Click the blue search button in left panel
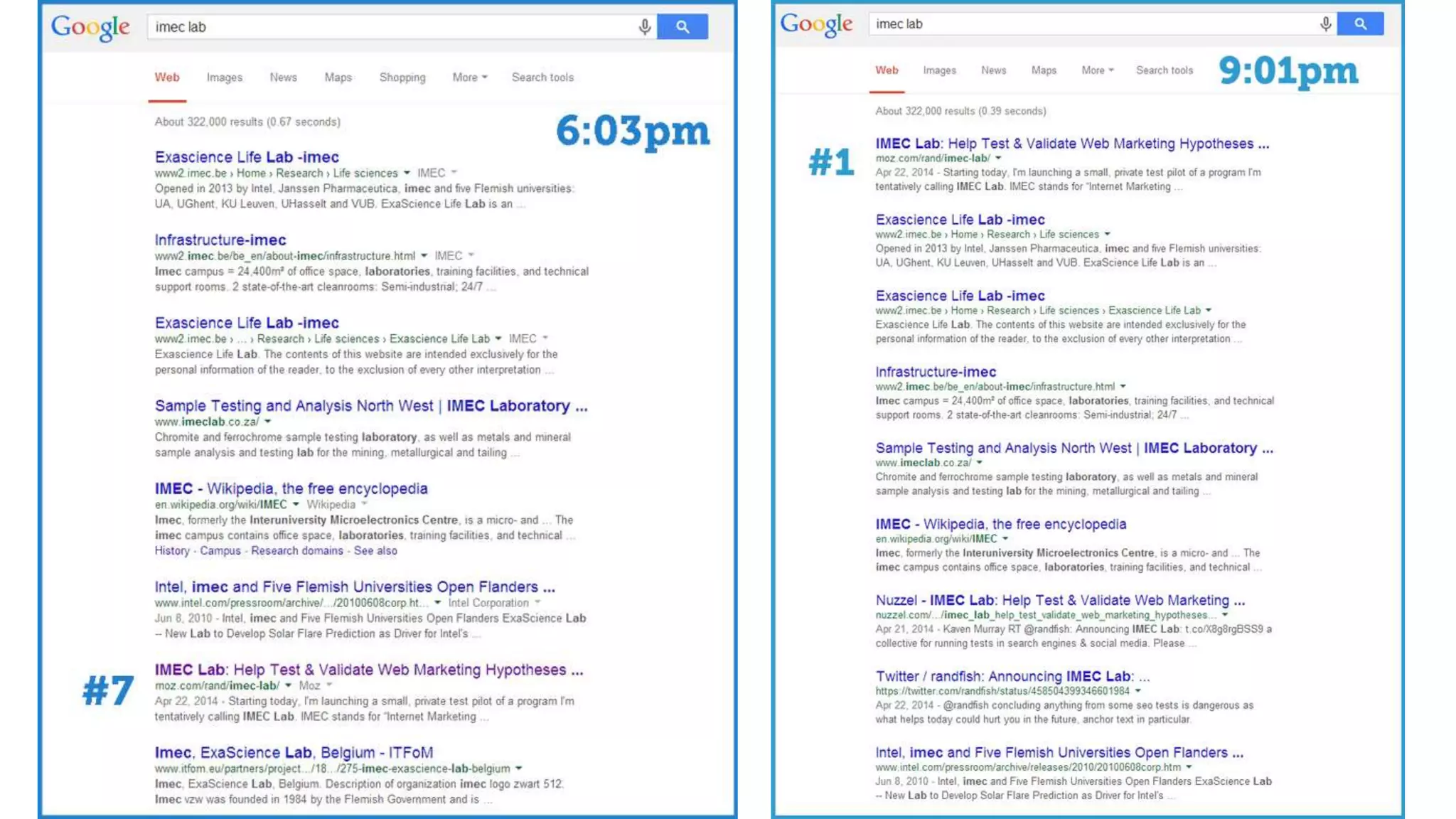1456x819 pixels. [682, 27]
